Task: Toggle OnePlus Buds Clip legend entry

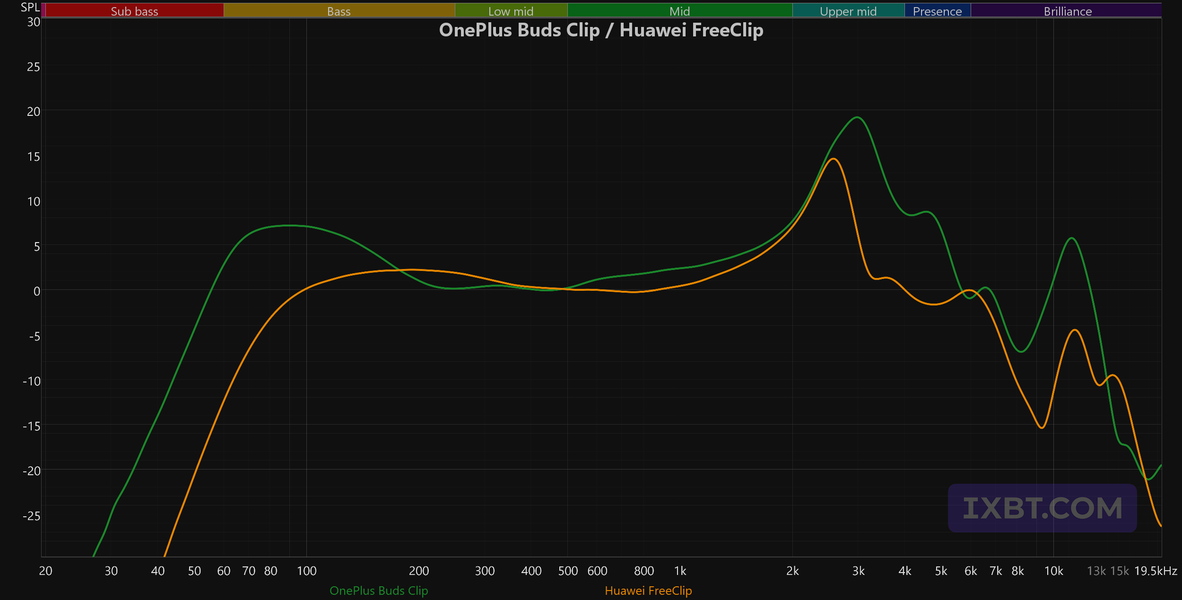Action: [378, 591]
